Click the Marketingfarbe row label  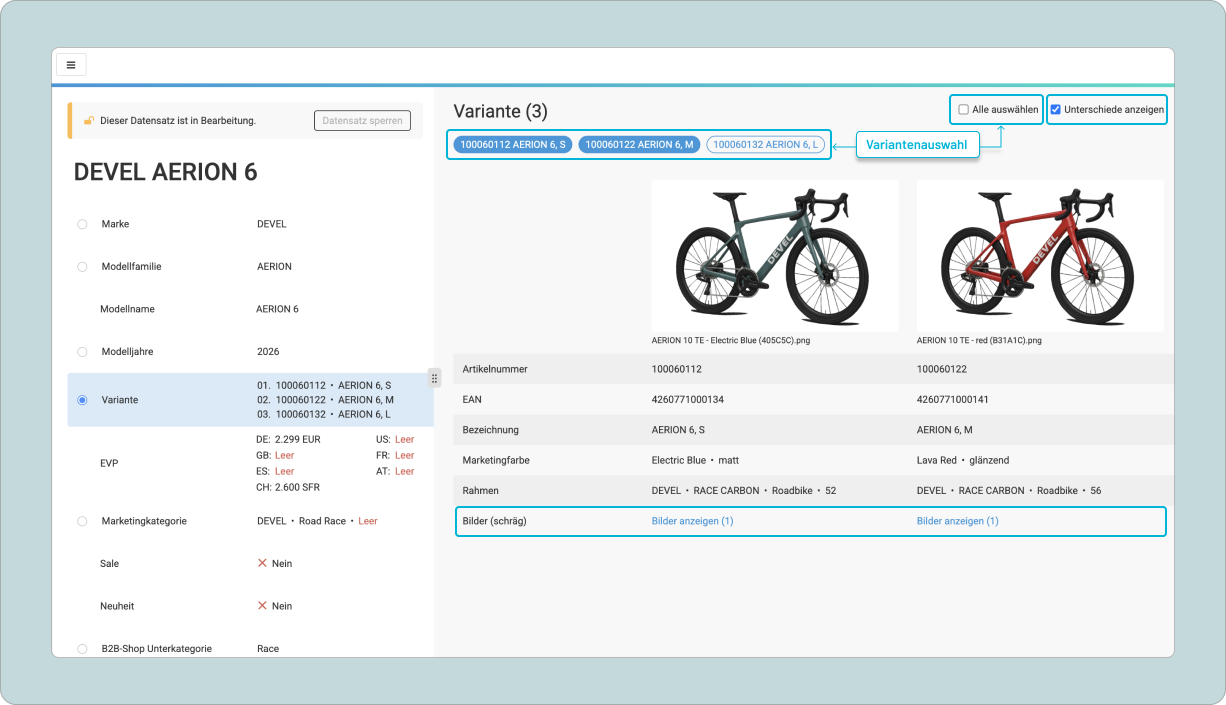pyautogui.click(x=496, y=460)
